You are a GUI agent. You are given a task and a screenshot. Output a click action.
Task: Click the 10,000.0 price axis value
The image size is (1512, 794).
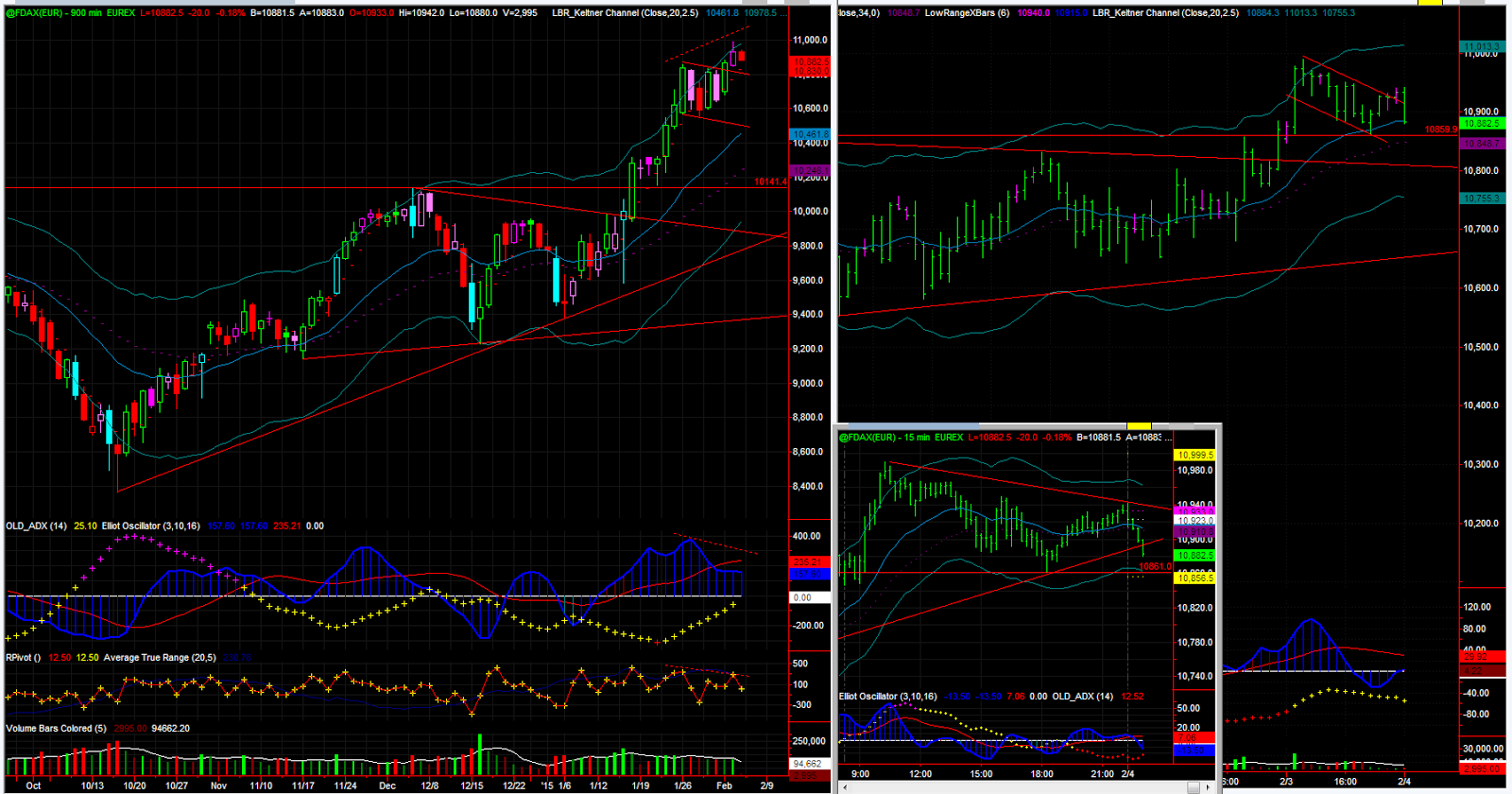[810, 211]
